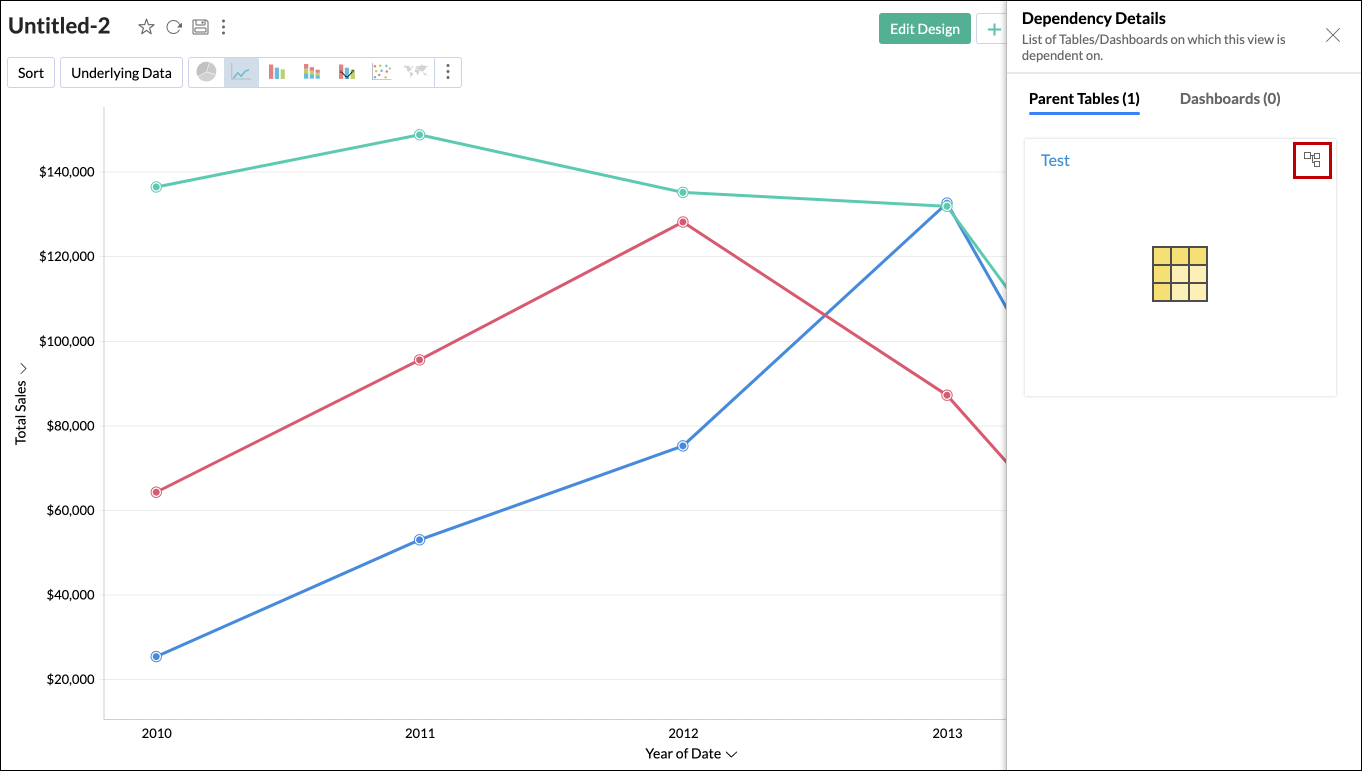
Task: Select the combination chart type
Action: coord(347,72)
